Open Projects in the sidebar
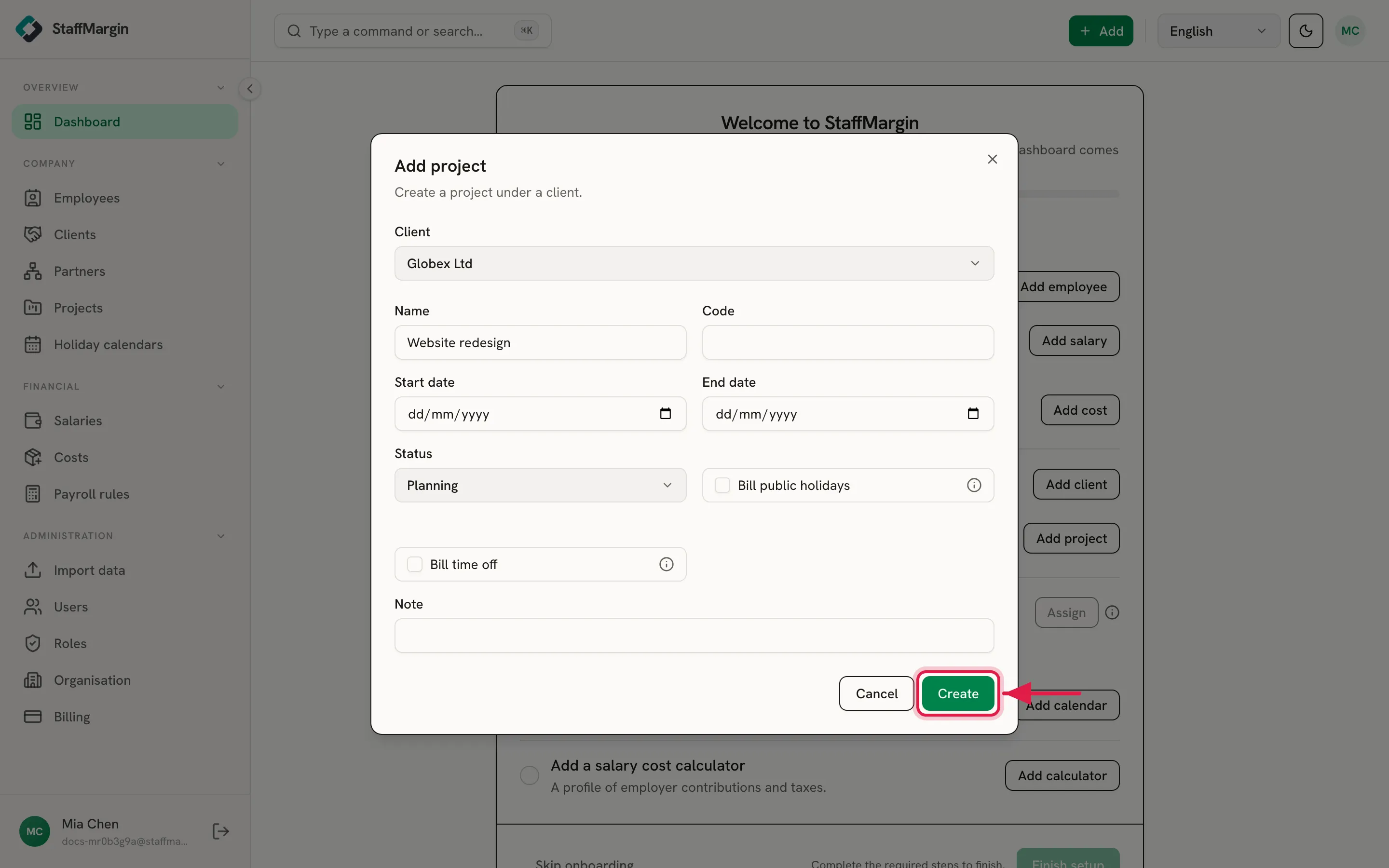1389x868 pixels. 124,308
